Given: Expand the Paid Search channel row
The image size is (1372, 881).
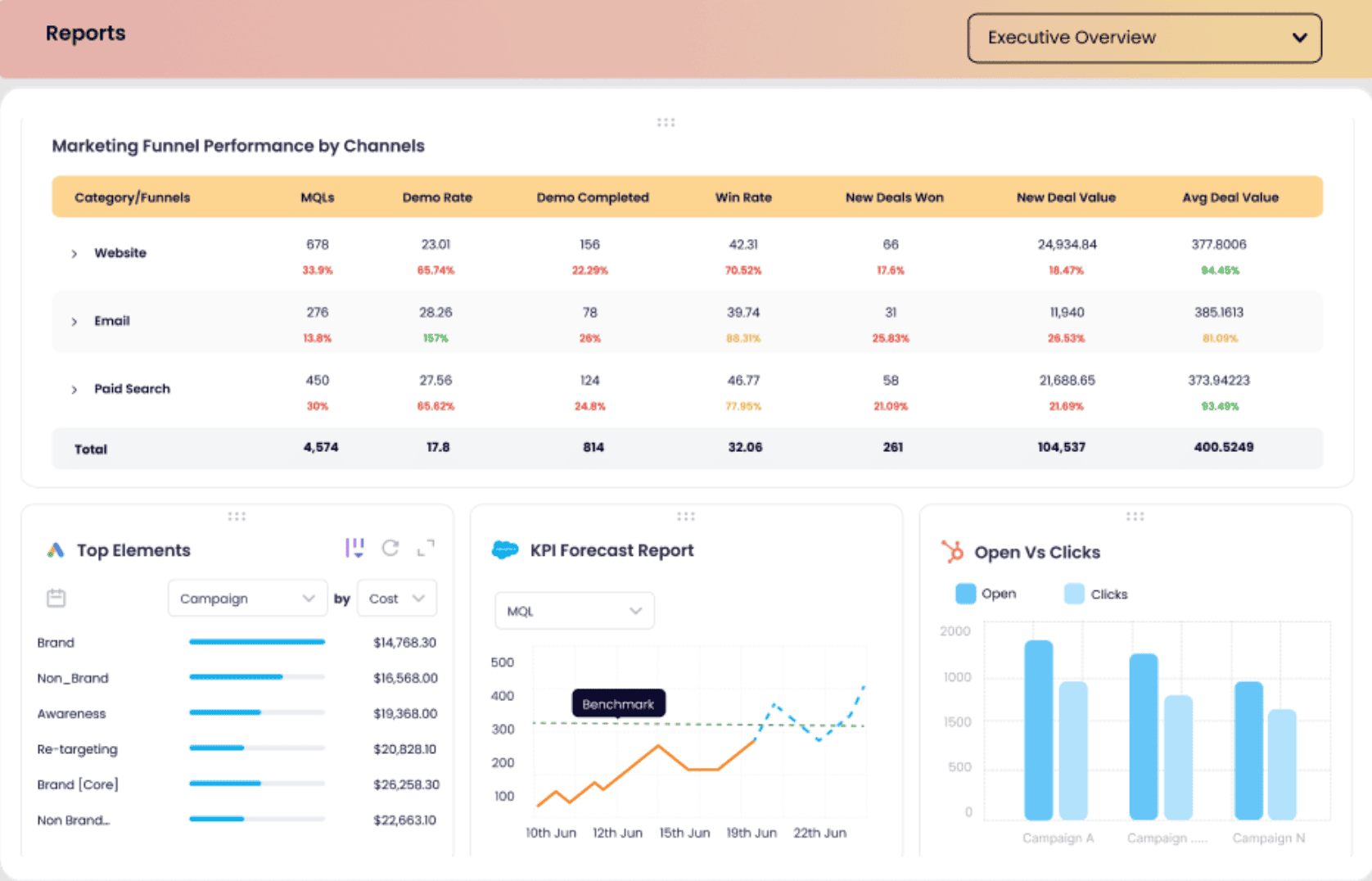Looking at the screenshot, I should 74,390.
